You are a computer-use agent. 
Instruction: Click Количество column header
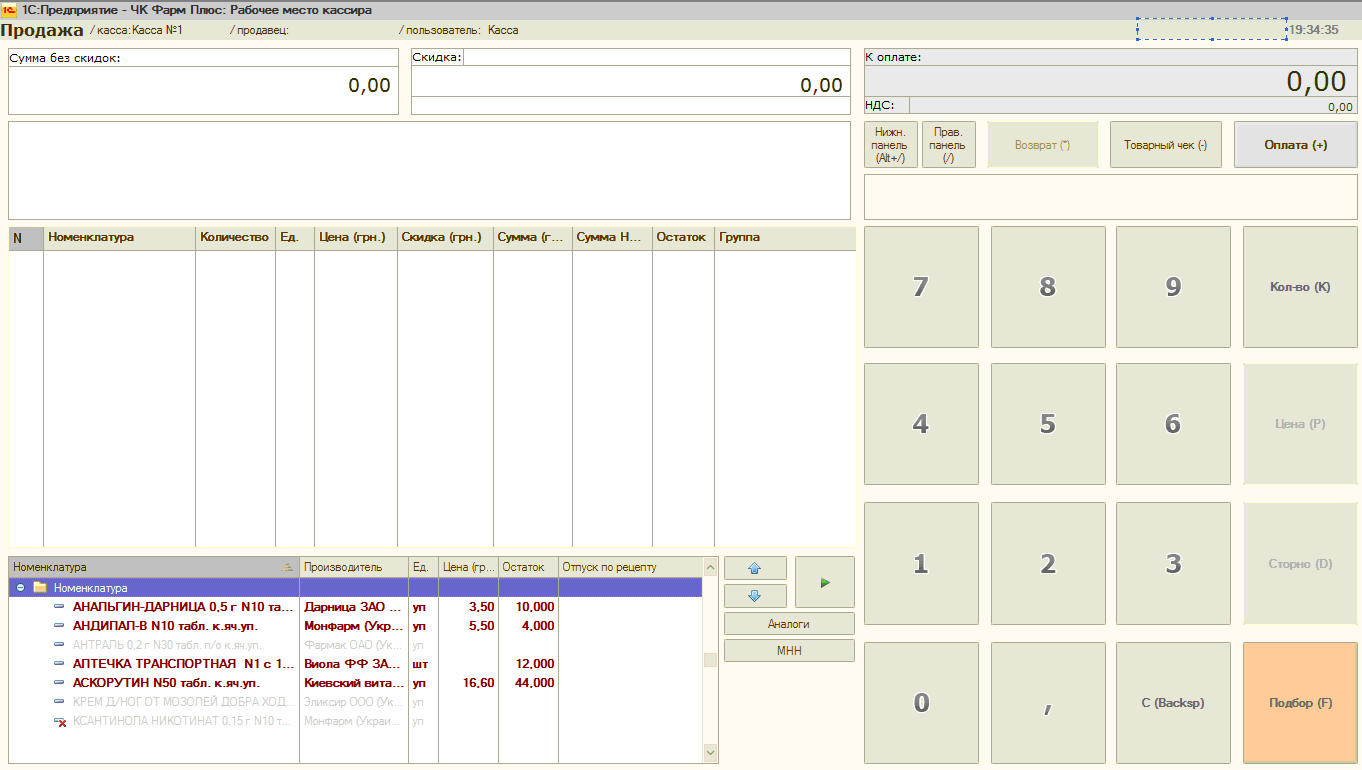click(235, 238)
